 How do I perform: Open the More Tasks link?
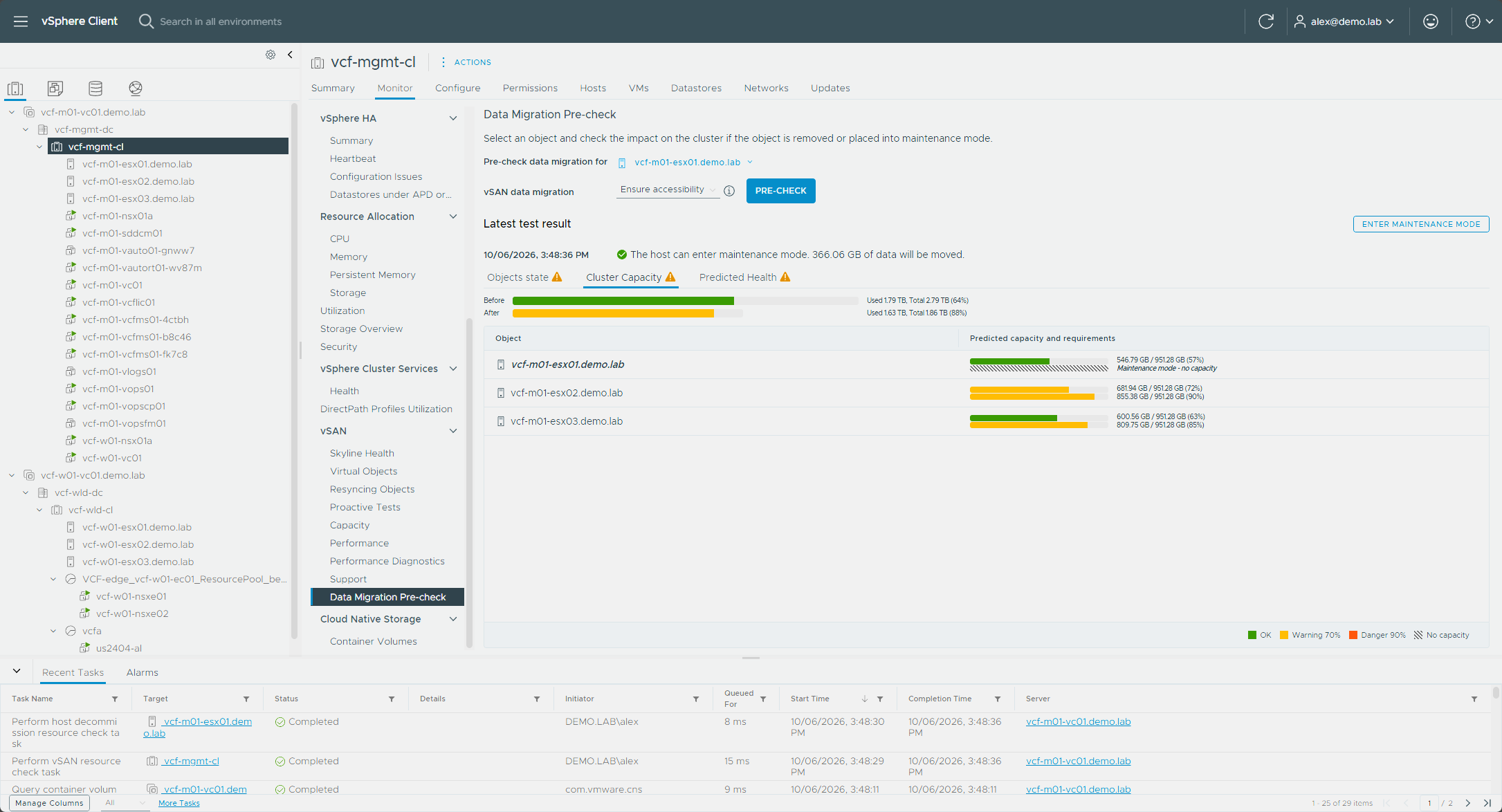point(179,803)
